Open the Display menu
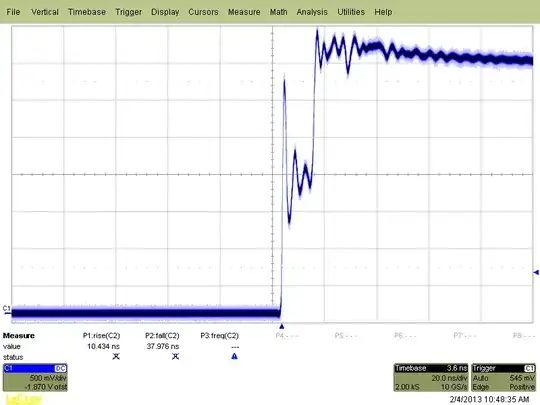Image resolution: width=540 pixels, height=405 pixels. tap(165, 12)
